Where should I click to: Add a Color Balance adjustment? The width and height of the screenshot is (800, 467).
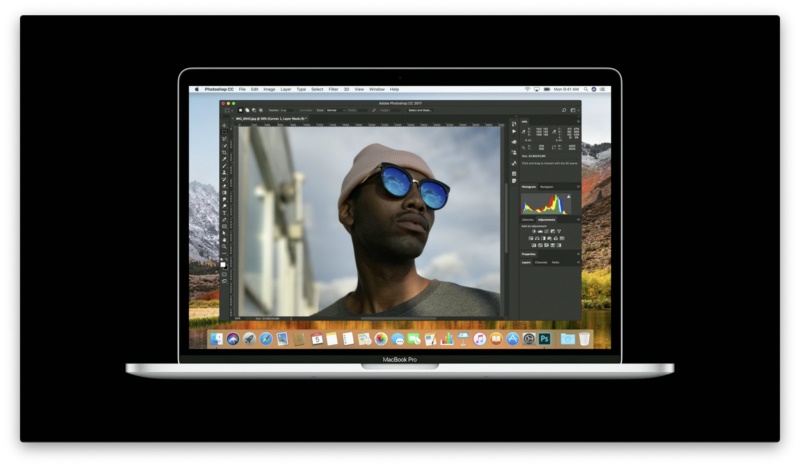537,238
